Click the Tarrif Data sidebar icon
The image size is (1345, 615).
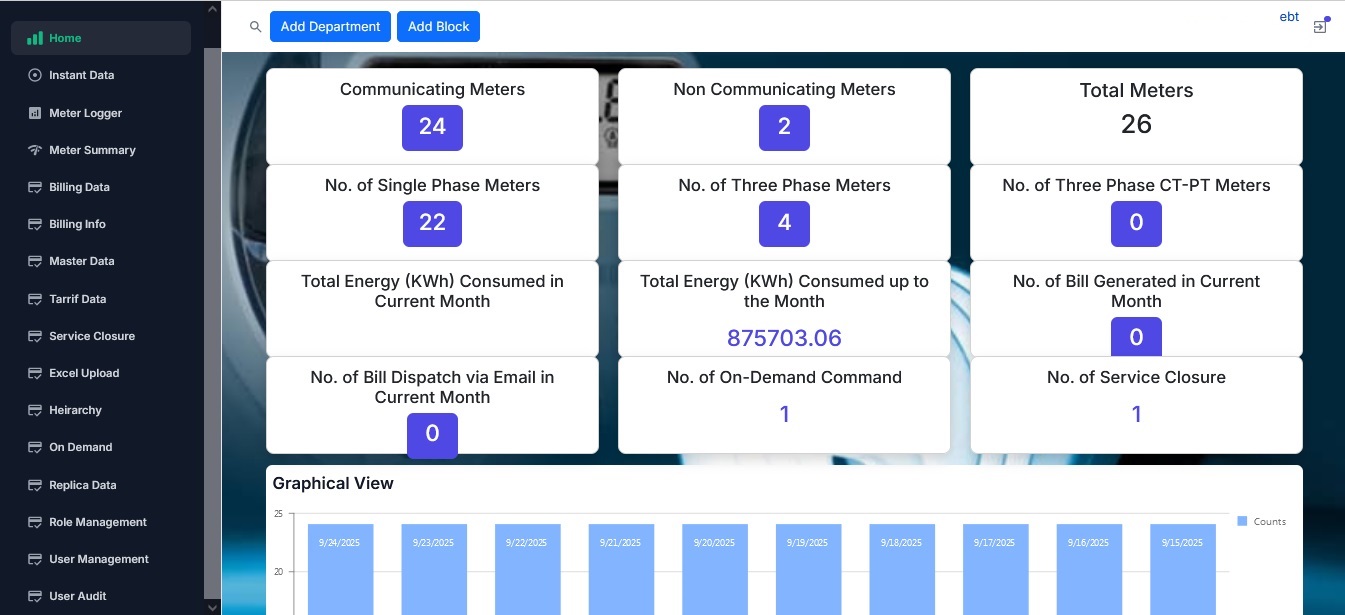pos(35,299)
